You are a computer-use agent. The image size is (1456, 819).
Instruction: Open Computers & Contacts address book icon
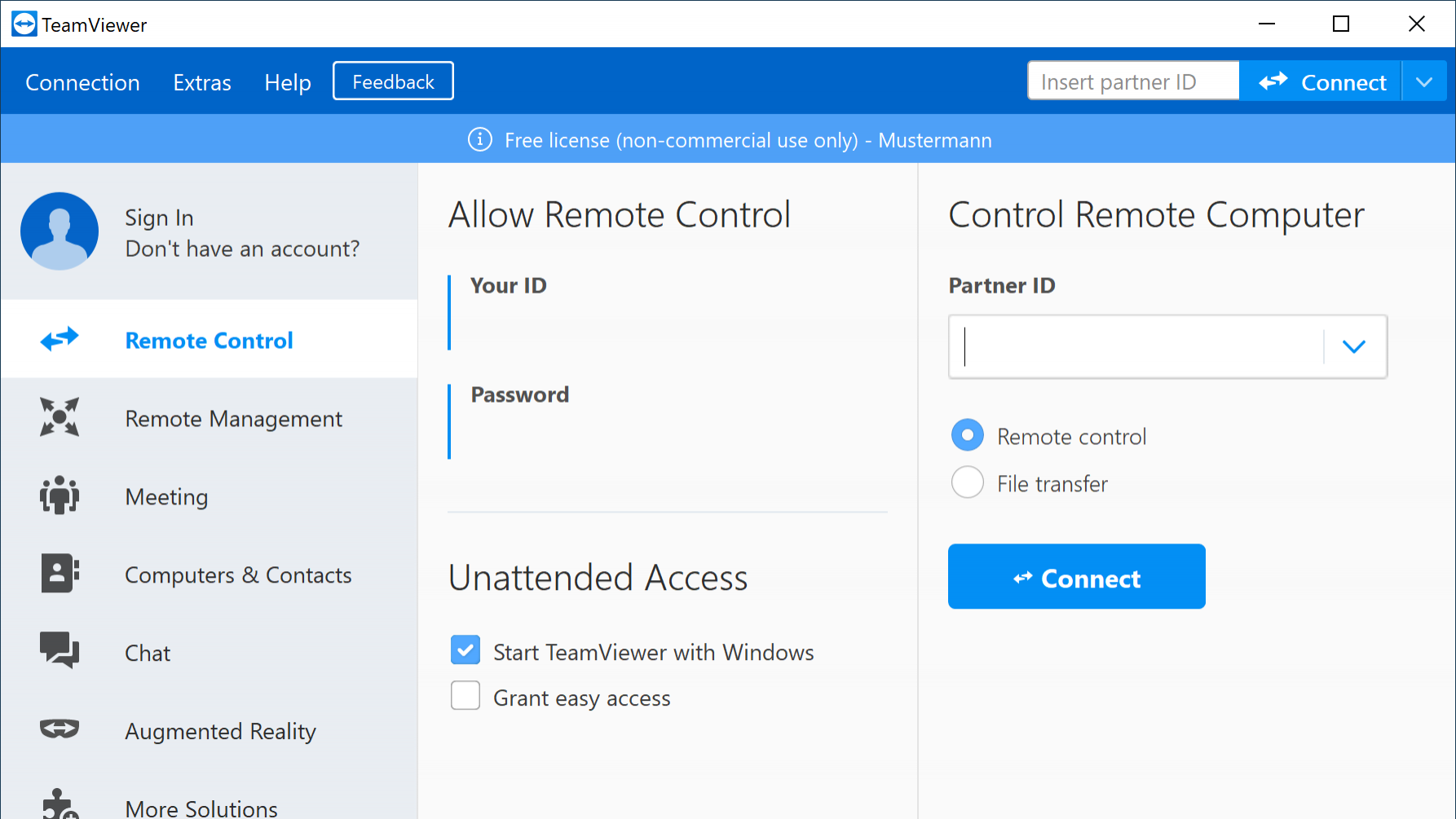coord(60,574)
